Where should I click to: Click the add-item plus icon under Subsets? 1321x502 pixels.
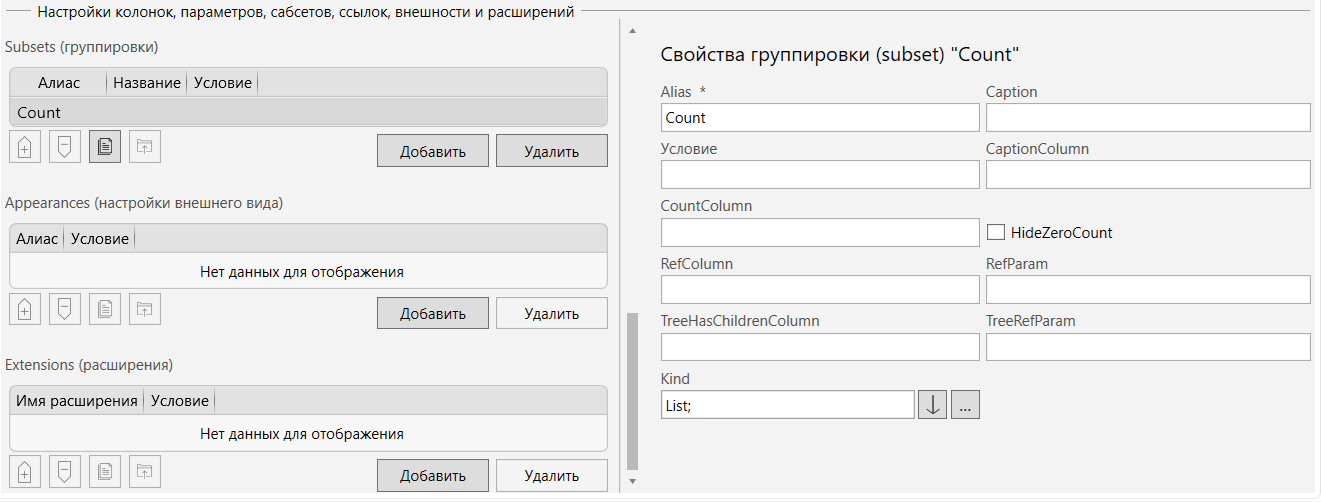coord(25,147)
